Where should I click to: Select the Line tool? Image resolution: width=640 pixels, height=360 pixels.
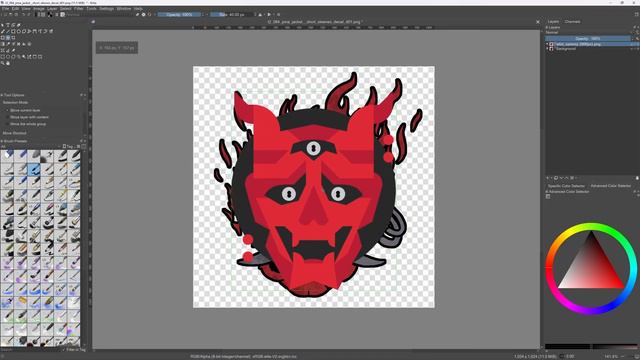coord(8,31)
